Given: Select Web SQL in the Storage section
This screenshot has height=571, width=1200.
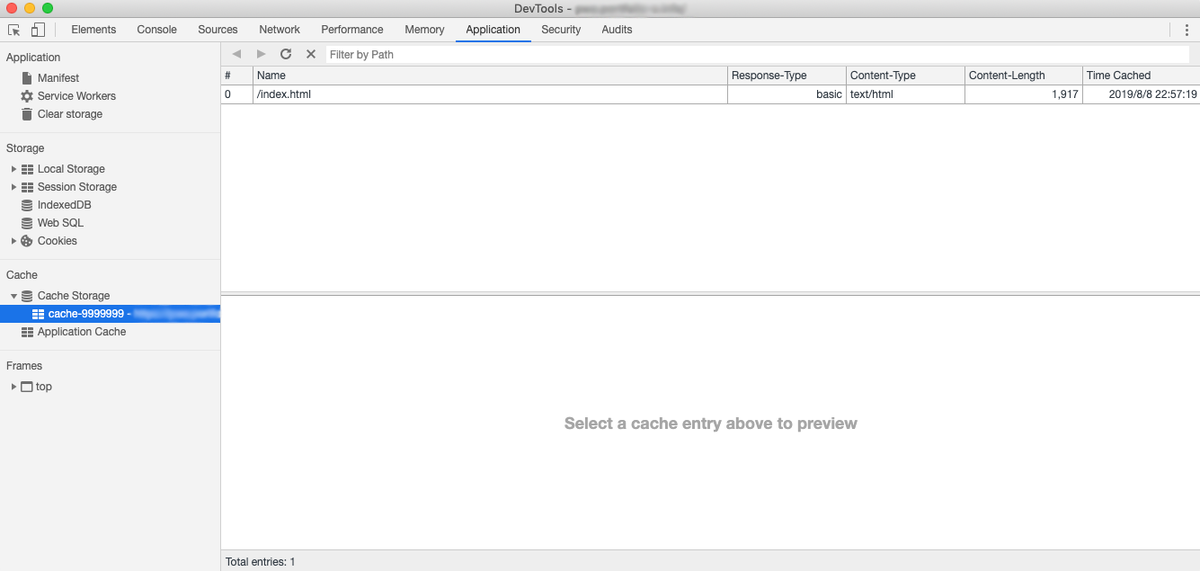Looking at the screenshot, I should click(61, 223).
